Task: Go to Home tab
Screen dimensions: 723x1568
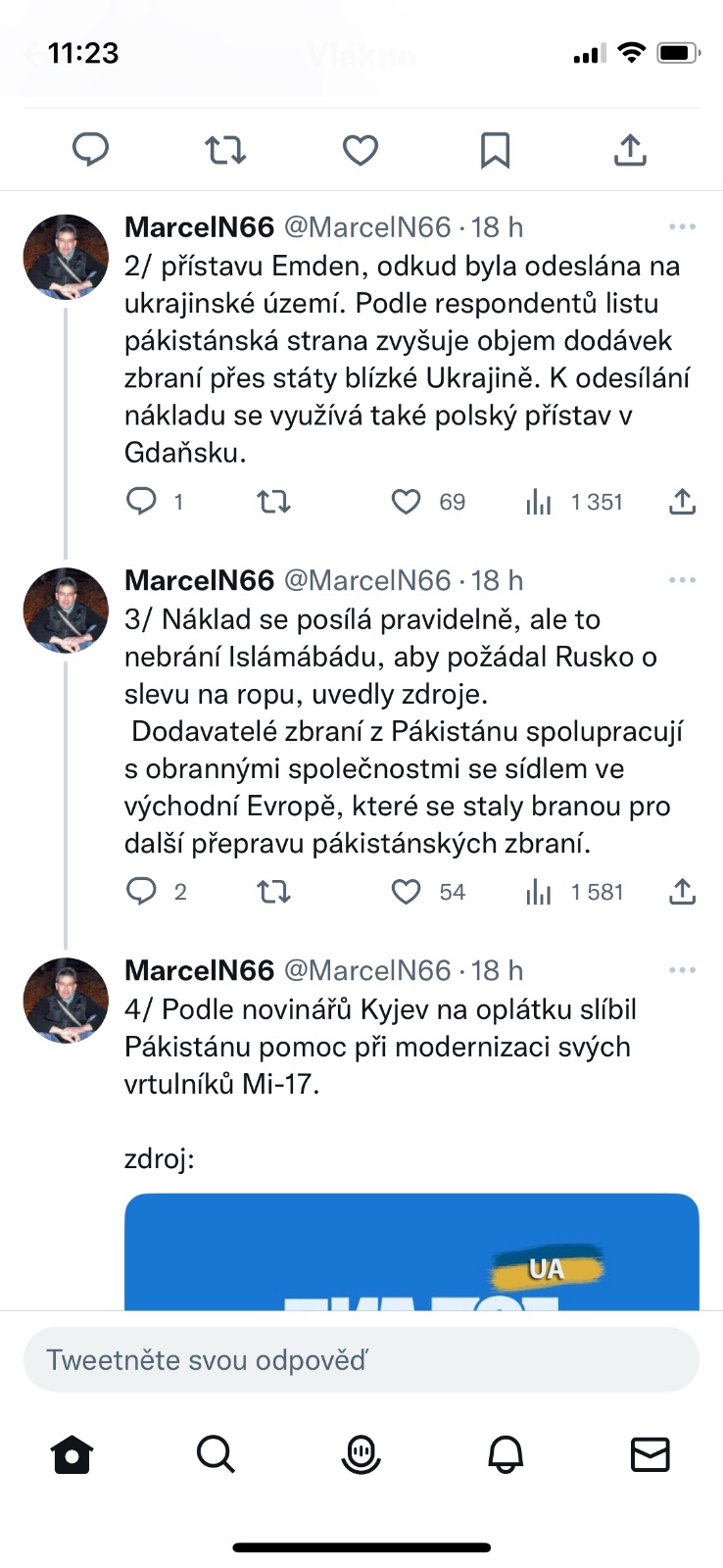Action: [x=72, y=1455]
